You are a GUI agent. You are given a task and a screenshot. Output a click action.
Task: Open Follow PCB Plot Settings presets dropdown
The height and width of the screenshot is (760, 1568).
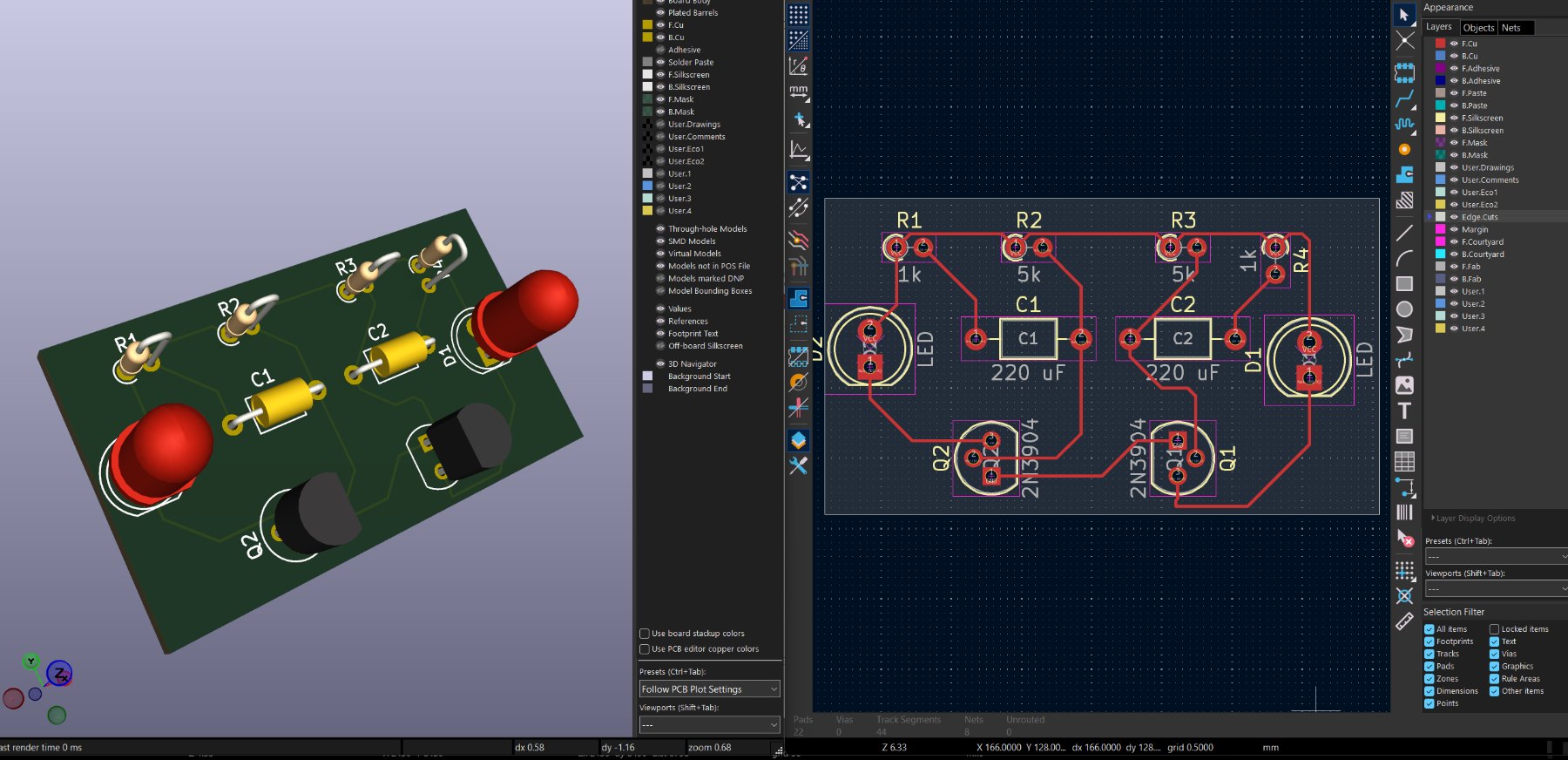(709, 689)
